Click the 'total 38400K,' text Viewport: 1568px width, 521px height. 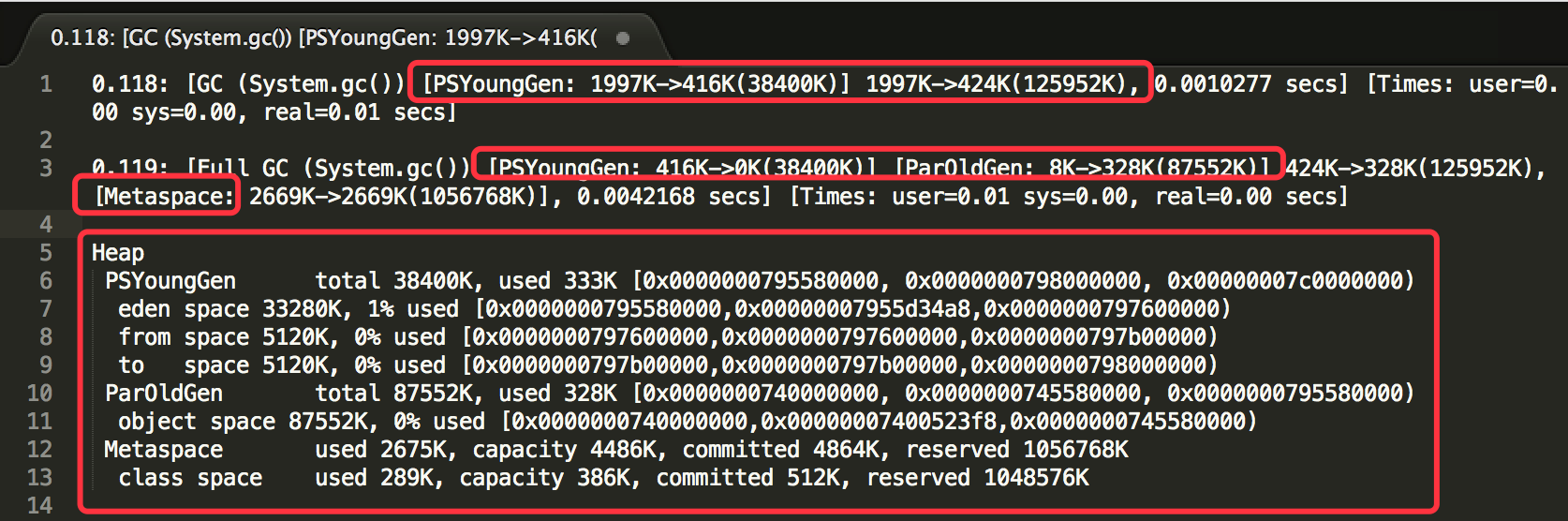click(399, 281)
